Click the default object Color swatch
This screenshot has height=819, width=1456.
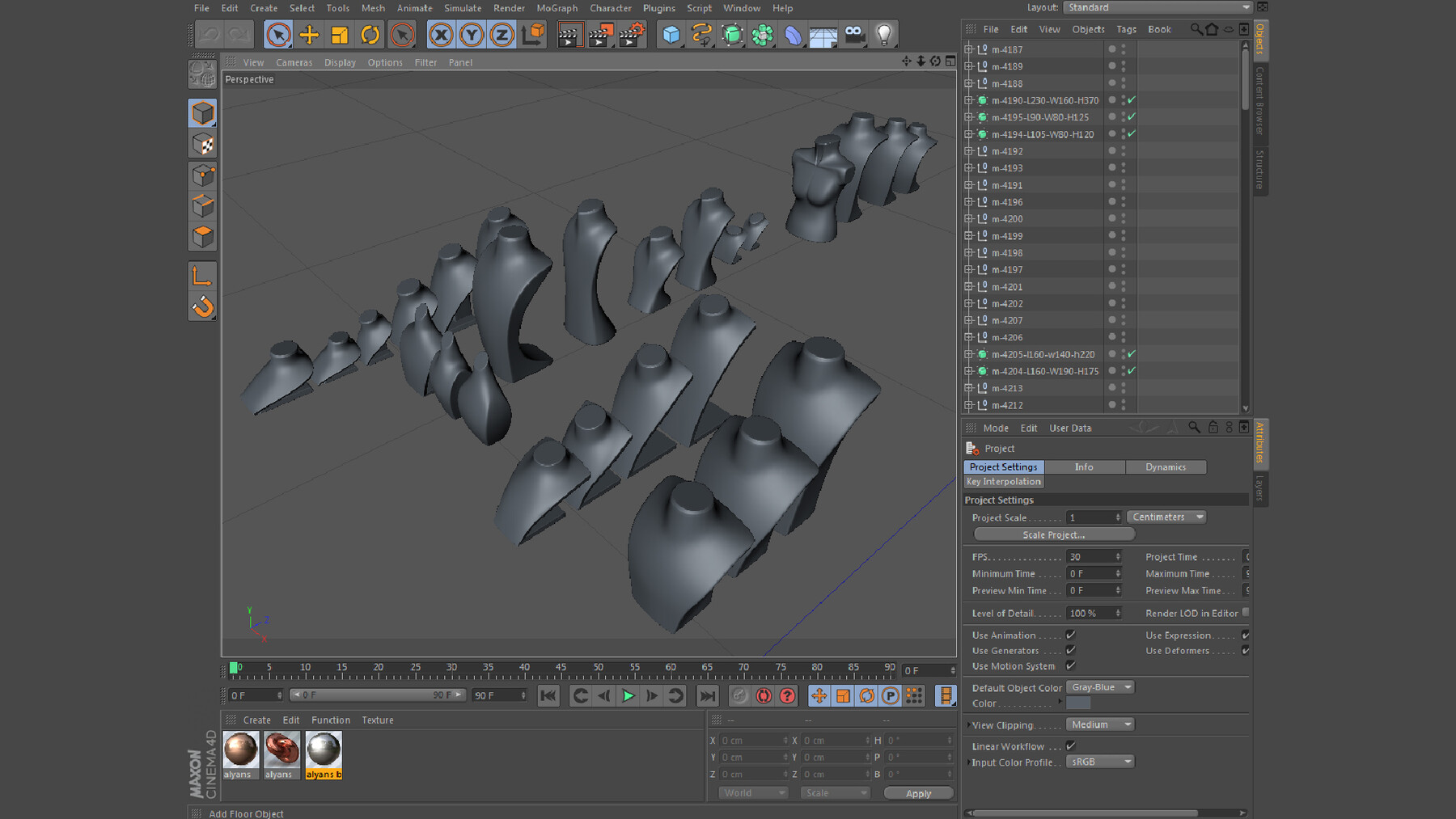click(x=1079, y=703)
